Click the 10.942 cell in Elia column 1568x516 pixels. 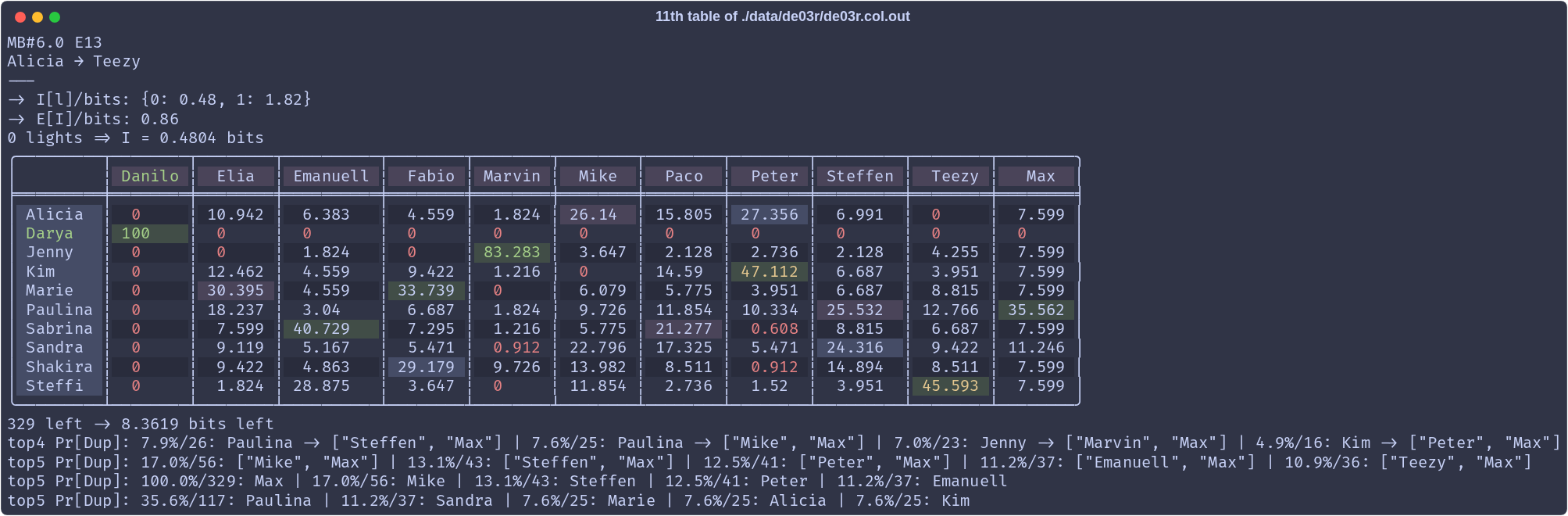pos(236,214)
